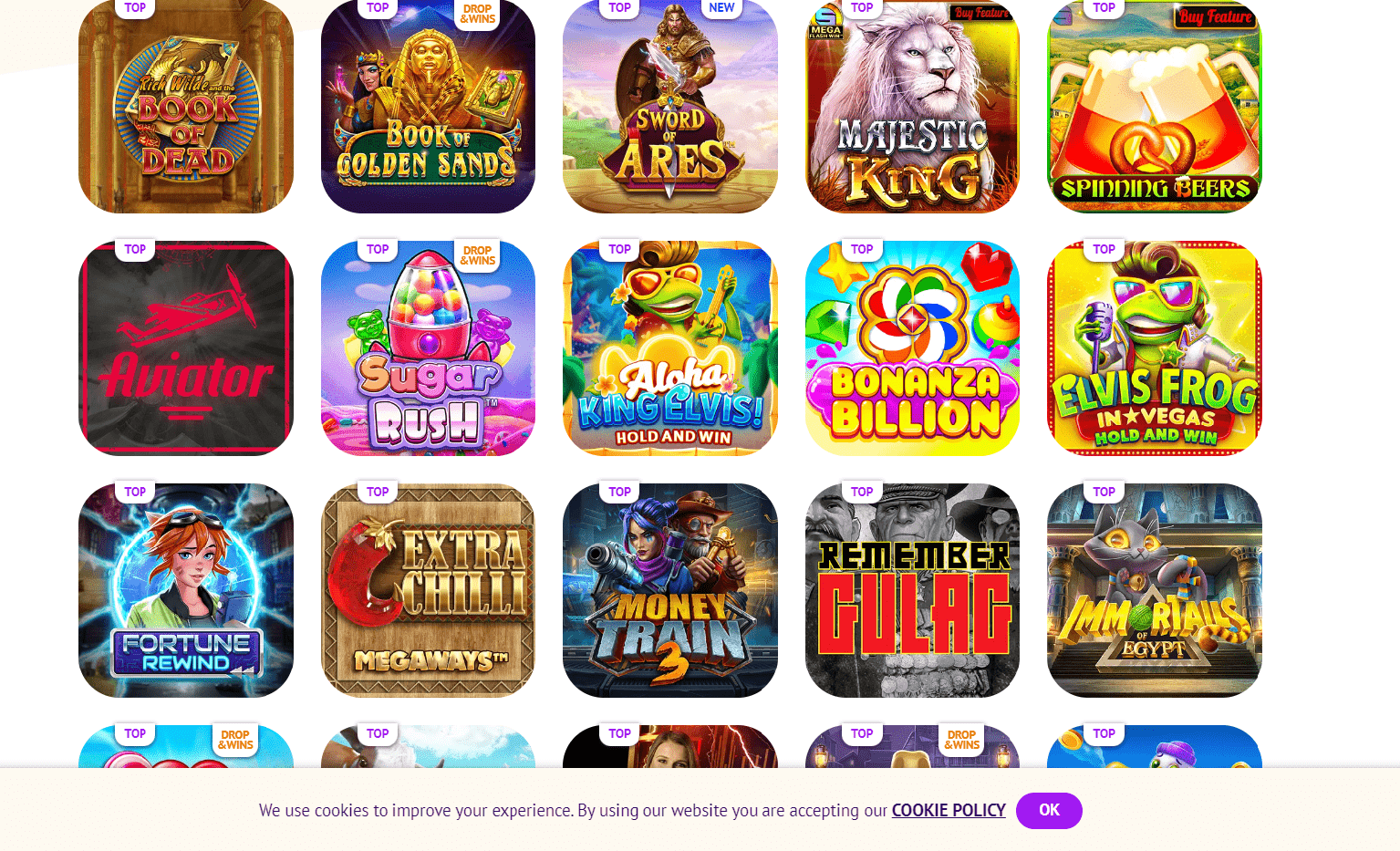Click Buy Feature label on Spinning Beers

tap(1215, 16)
